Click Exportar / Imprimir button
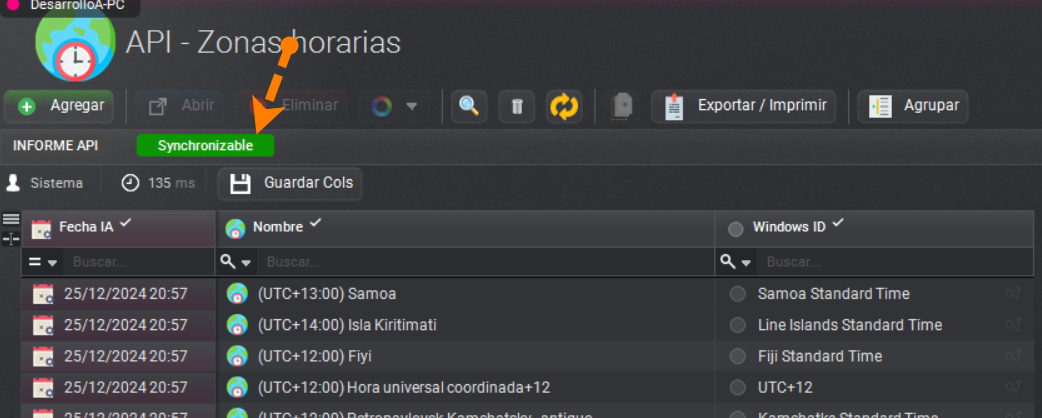 (743, 106)
